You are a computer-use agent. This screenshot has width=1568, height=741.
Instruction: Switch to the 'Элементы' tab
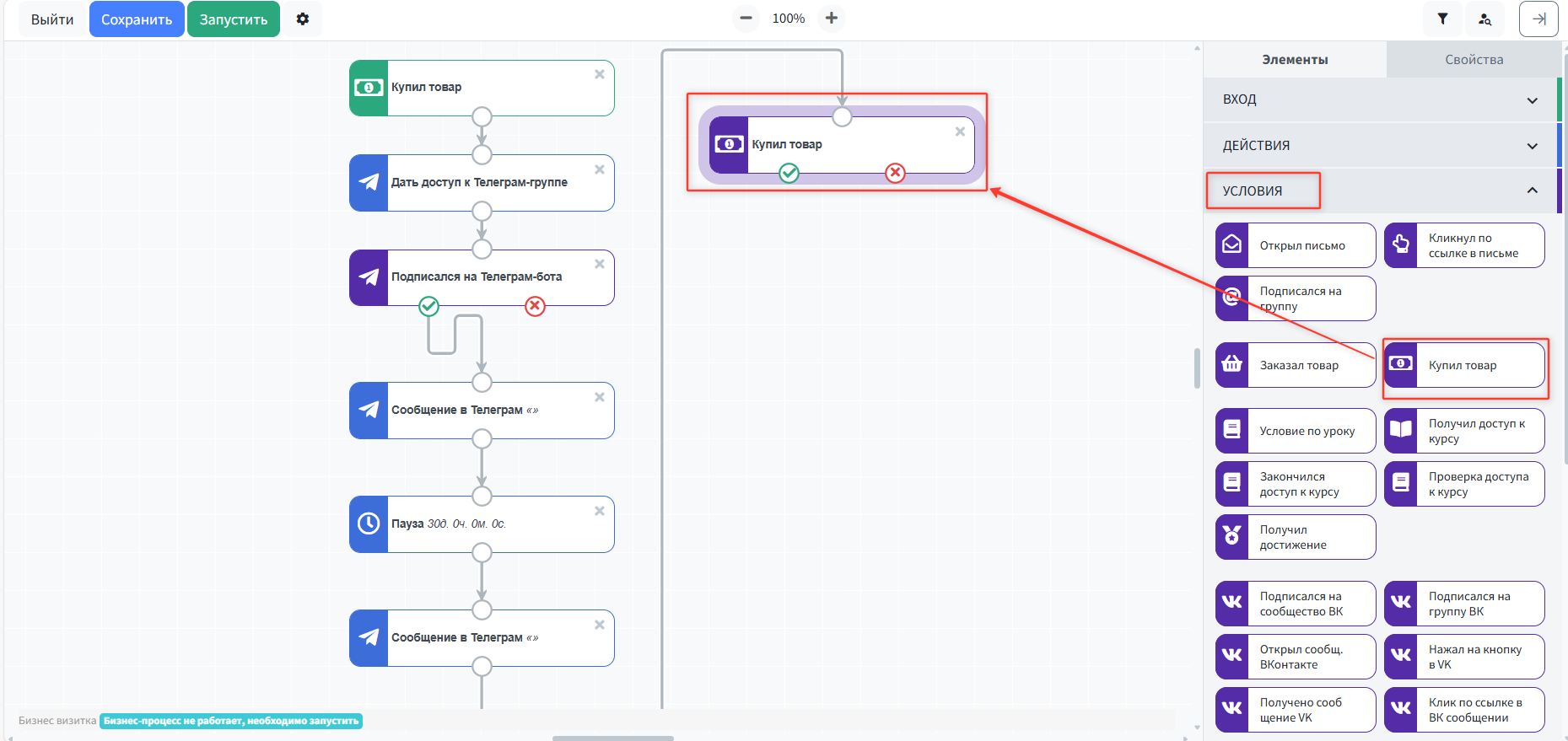tap(1295, 60)
